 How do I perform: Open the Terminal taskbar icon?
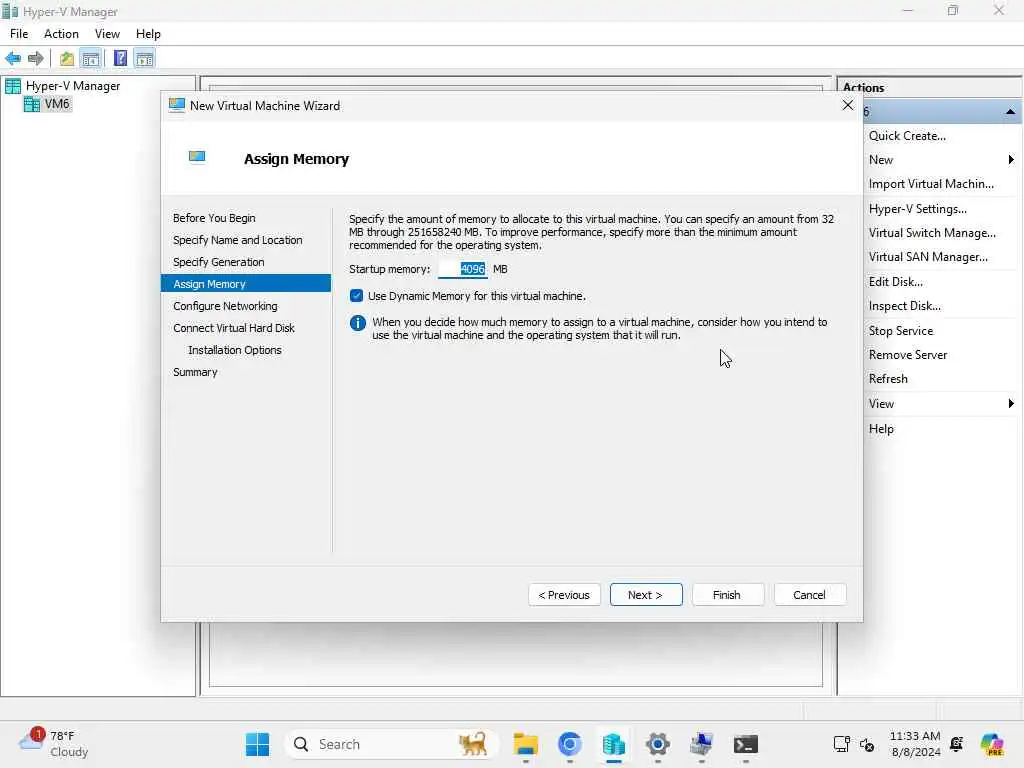(745, 744)
